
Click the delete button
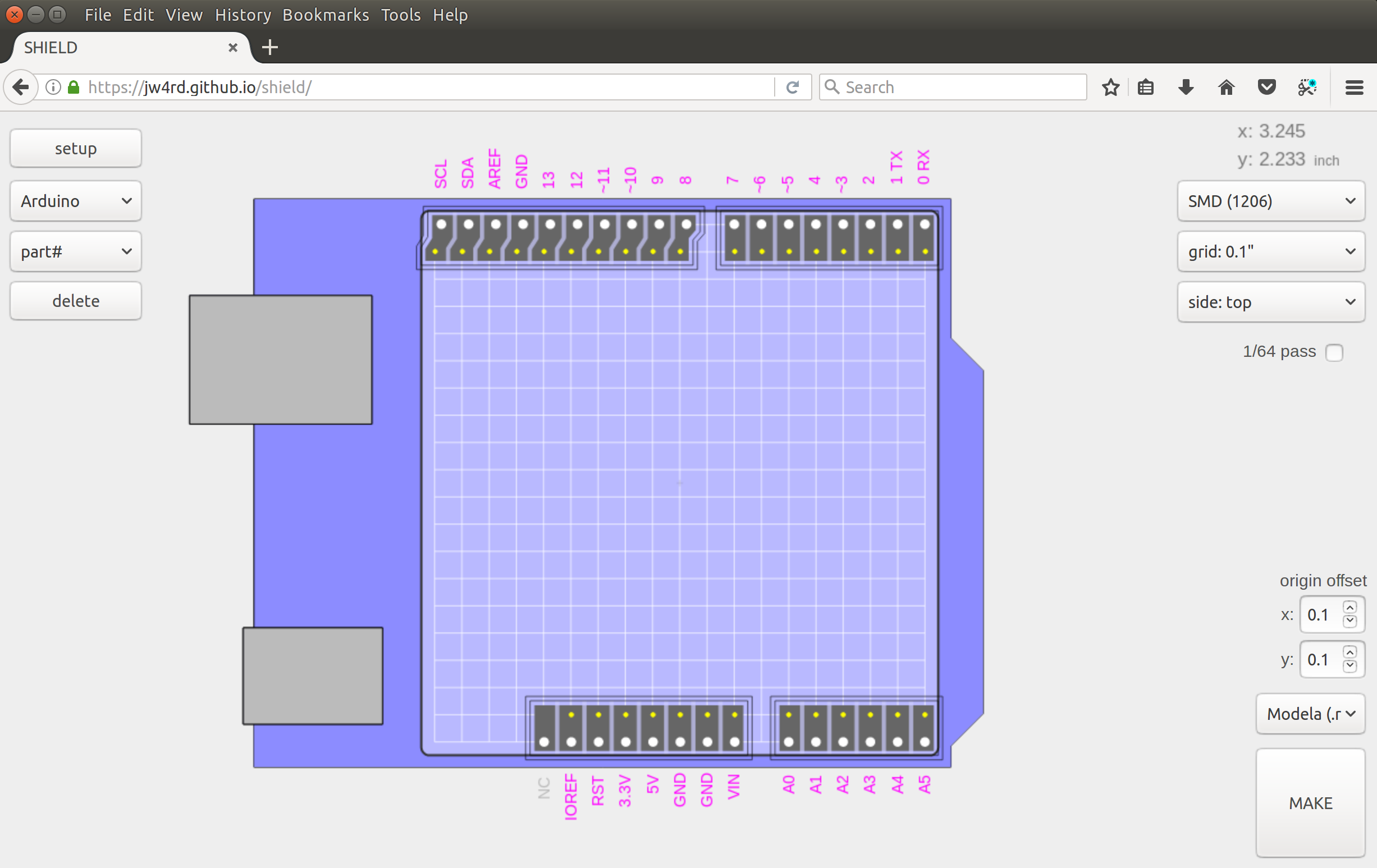coord(75,301)
